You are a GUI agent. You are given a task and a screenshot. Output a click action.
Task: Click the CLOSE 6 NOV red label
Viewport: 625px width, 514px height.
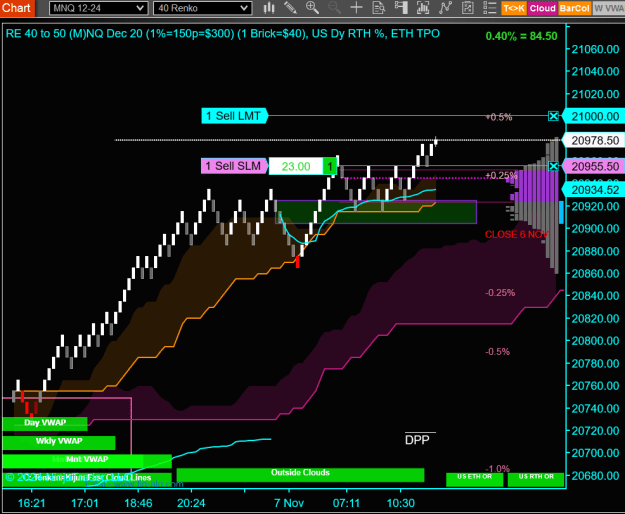point(517,234)
